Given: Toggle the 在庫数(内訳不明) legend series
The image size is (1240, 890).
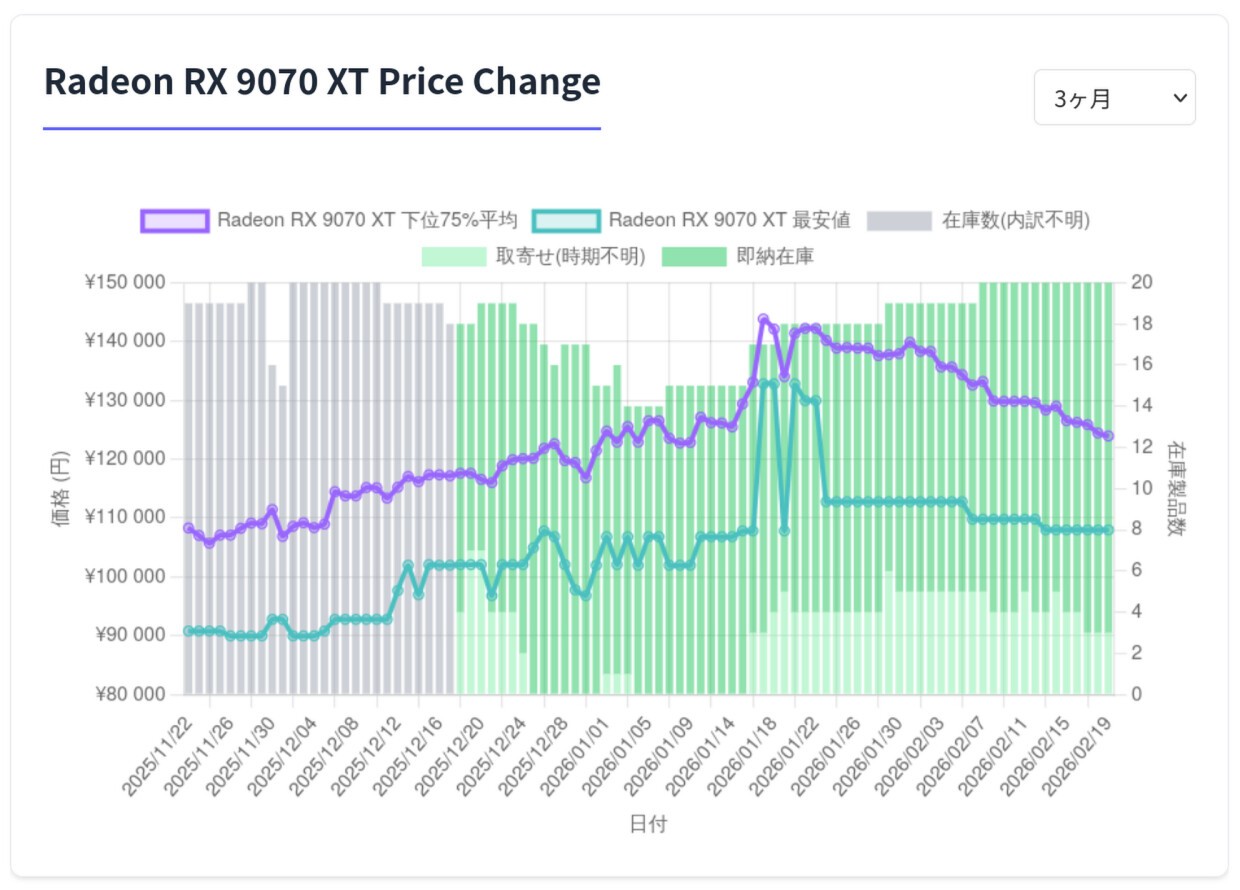Looking at the screenshot, I should tap(1016, 220).
